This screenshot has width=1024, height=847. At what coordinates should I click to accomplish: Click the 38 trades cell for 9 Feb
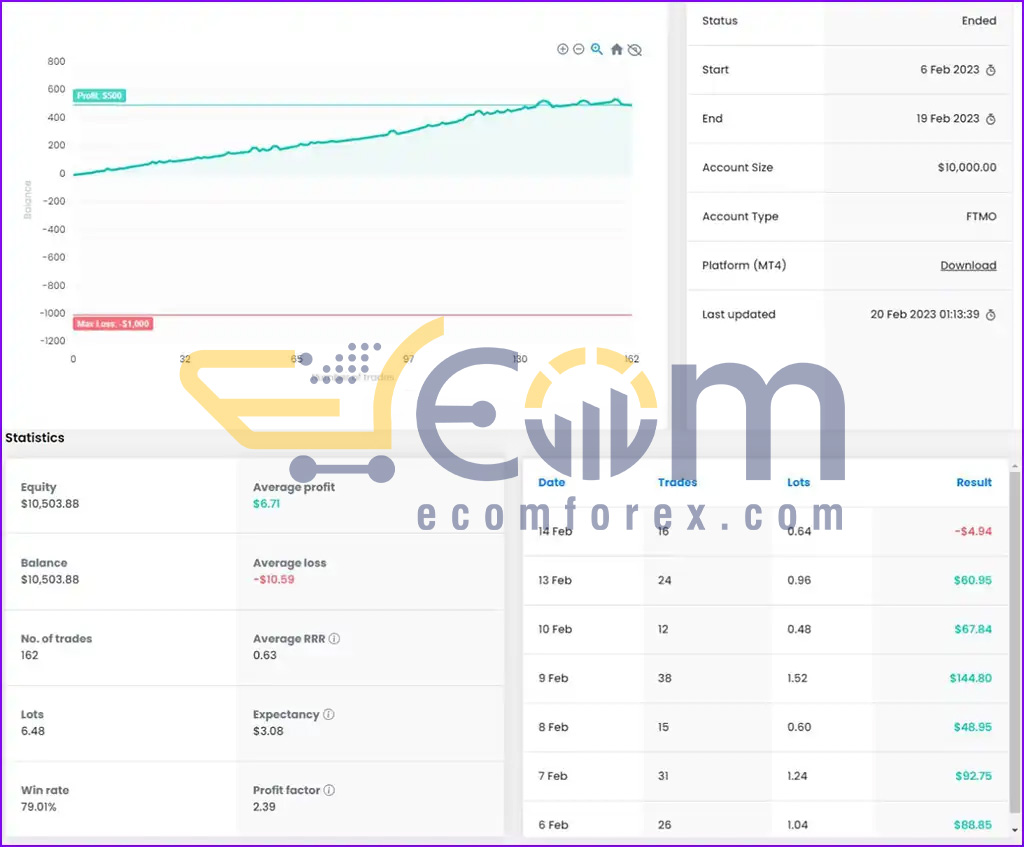coord(665,679)
